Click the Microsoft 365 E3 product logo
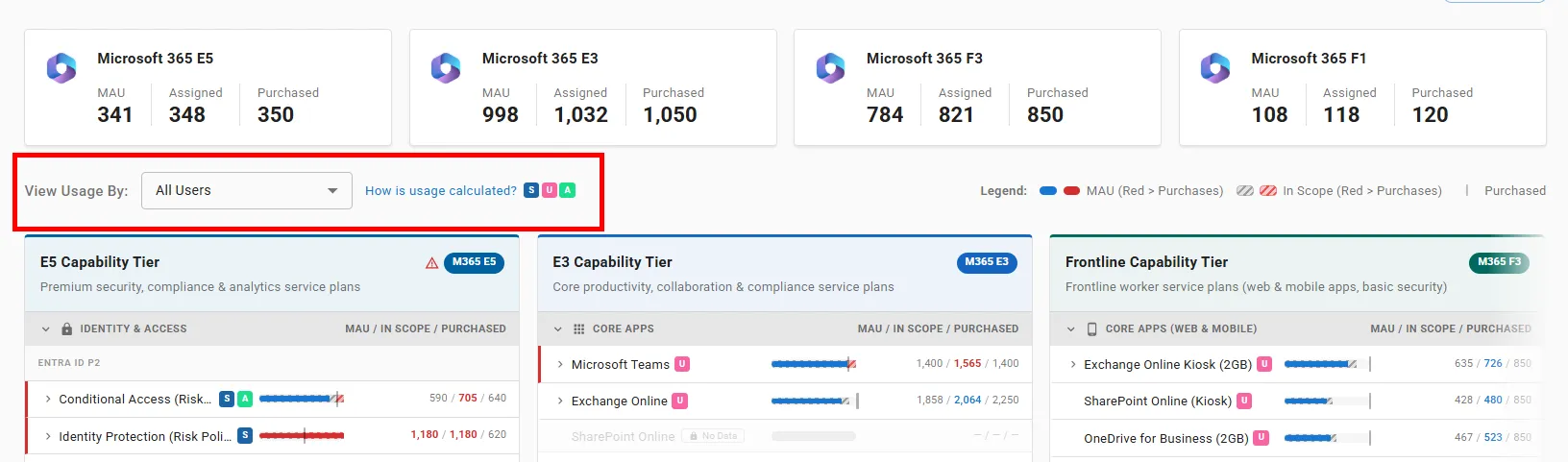This screenshot has height=462, width=1568. pyautogui.click(x=446, y=68)
